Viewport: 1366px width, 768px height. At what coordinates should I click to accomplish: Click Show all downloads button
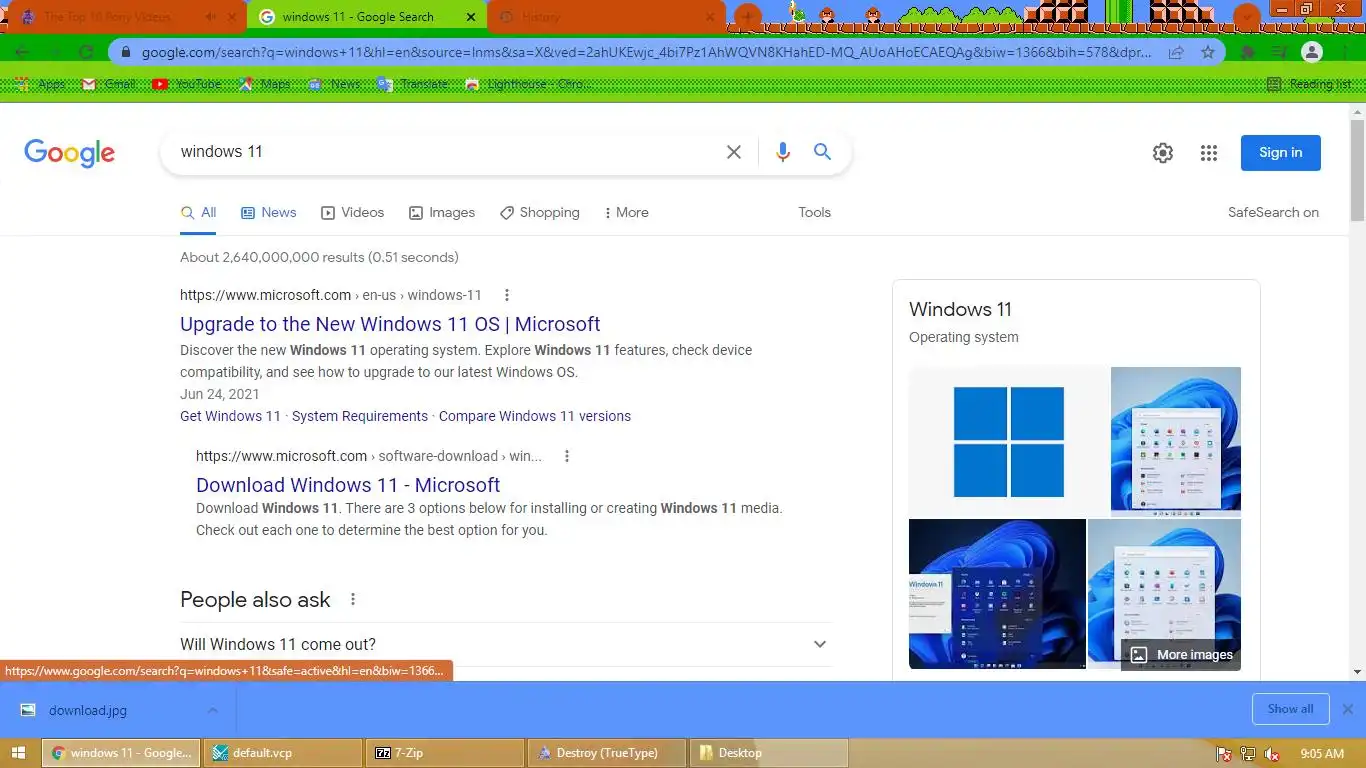[x=1290, y=709]
